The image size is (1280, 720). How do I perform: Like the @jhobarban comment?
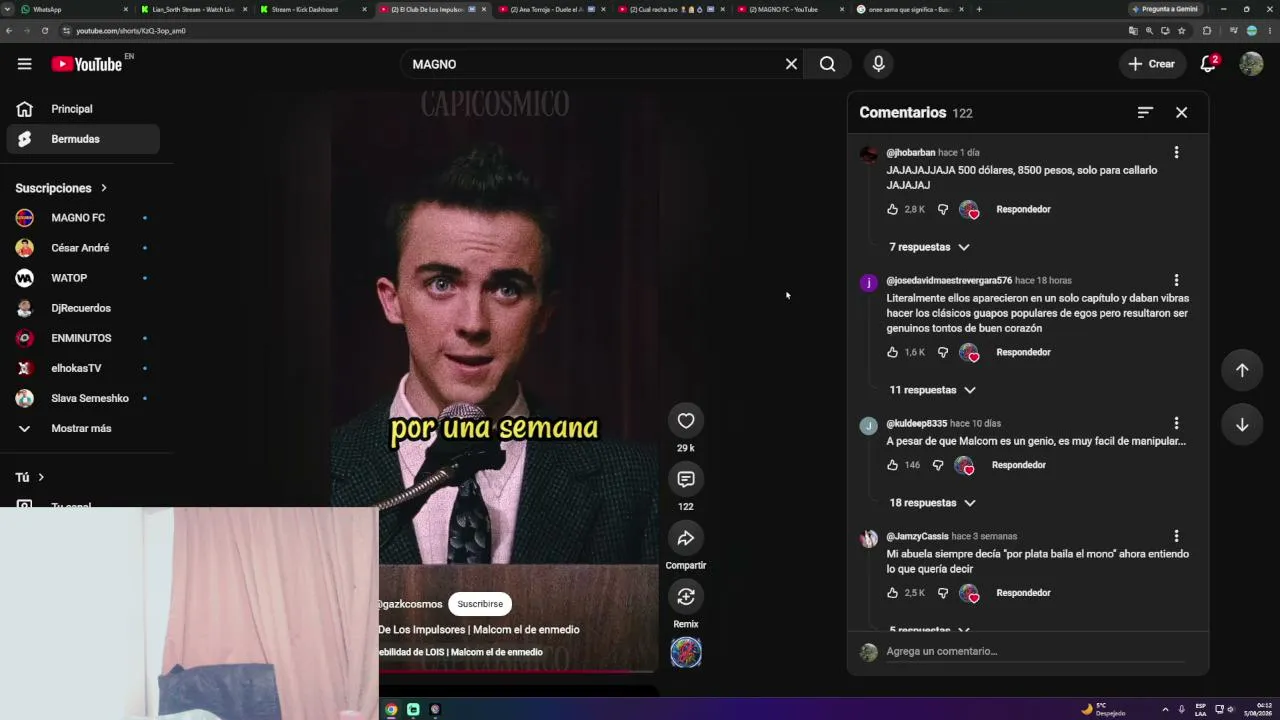pyautogui.click(x=892, y=209)
